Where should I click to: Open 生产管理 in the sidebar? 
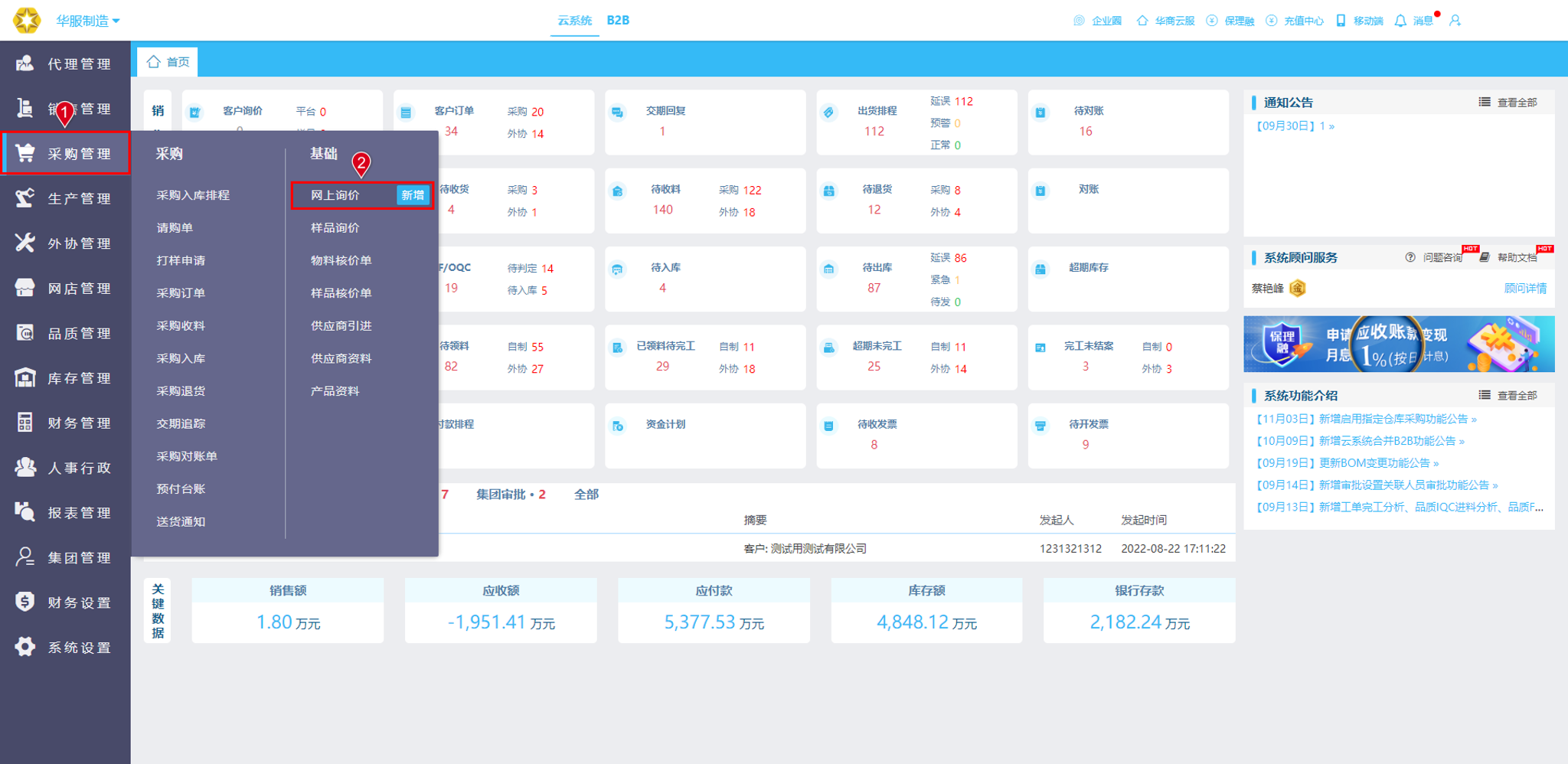click(x=65, y=198)
